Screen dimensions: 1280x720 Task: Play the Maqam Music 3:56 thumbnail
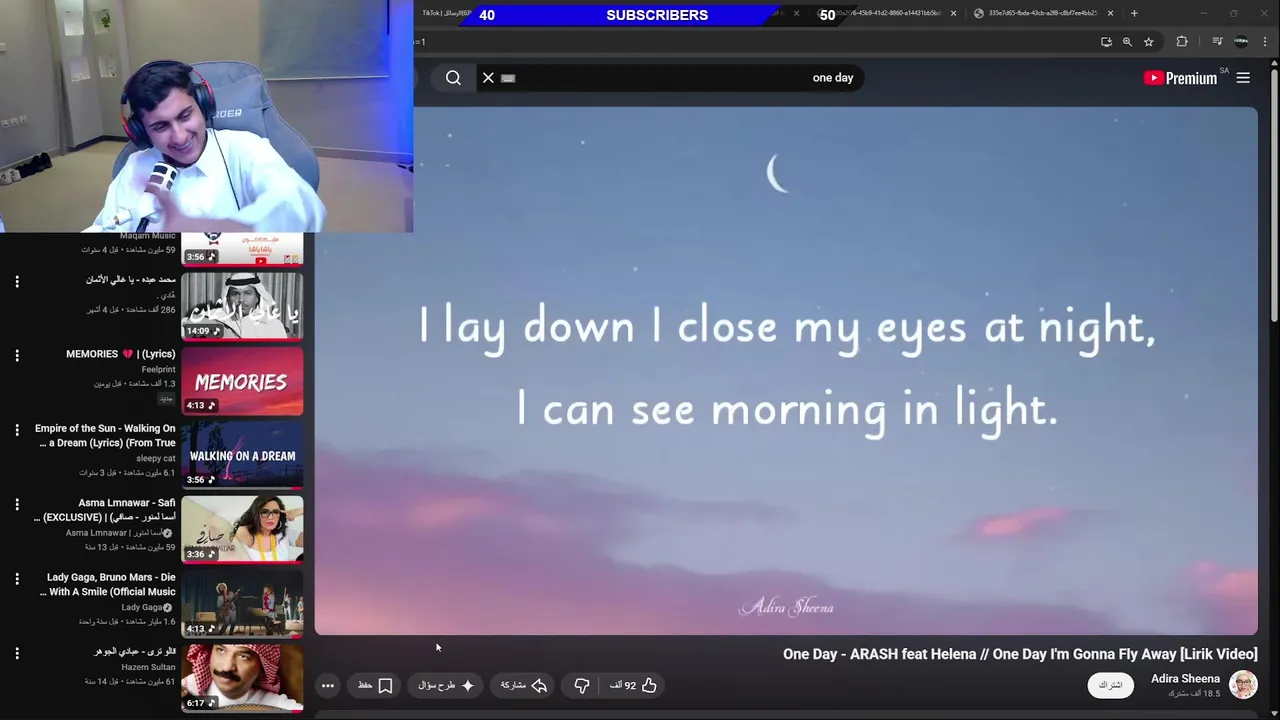242,249
